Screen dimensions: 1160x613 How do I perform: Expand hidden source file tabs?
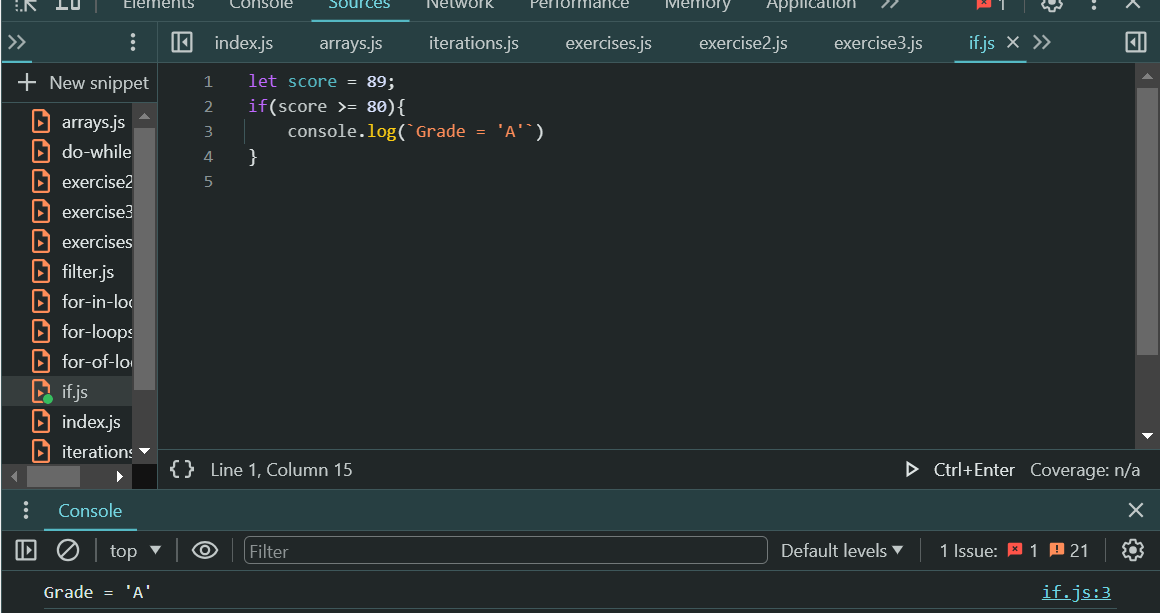click(x=1042, y=42)
